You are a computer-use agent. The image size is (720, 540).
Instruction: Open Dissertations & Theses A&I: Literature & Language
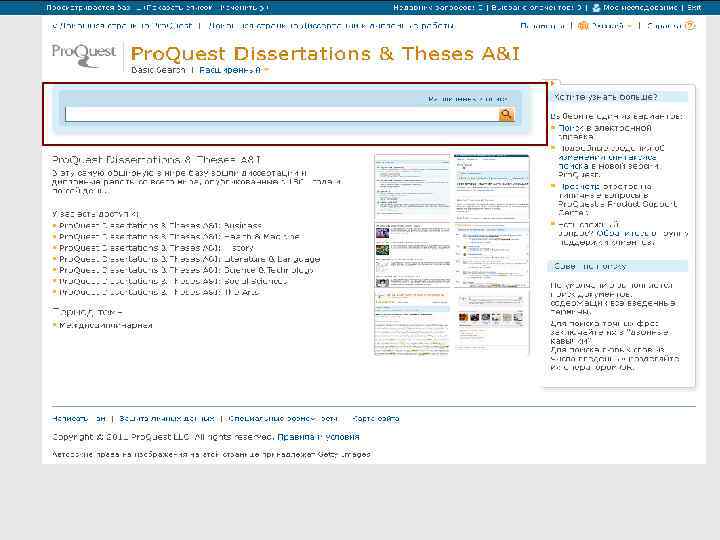pos(189,259)
